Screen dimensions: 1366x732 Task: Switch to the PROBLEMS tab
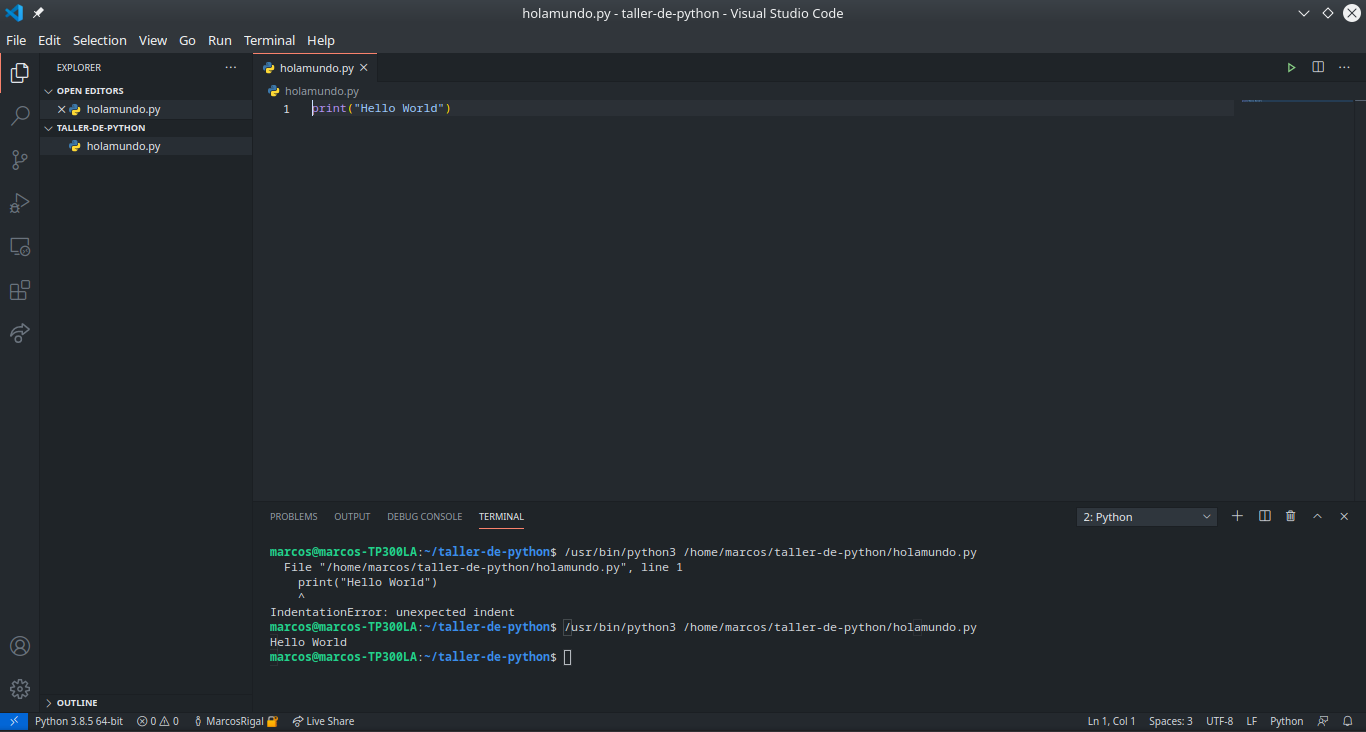tap(293, 517)
